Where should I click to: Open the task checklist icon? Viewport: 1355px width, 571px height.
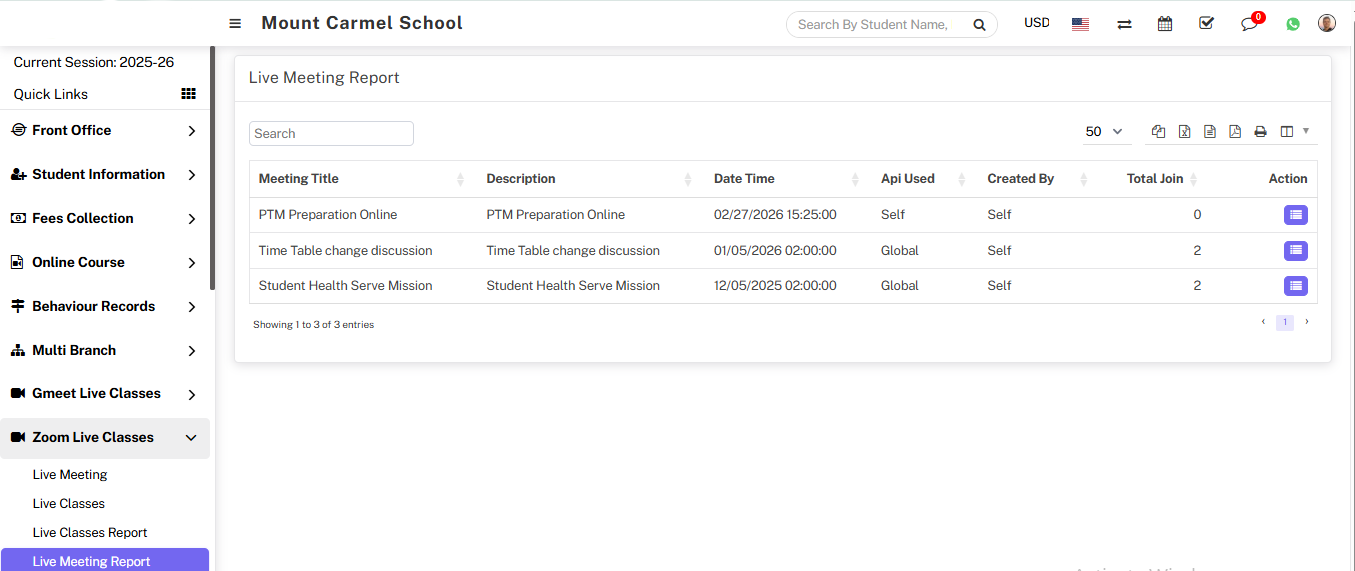tap(1206, 23)
